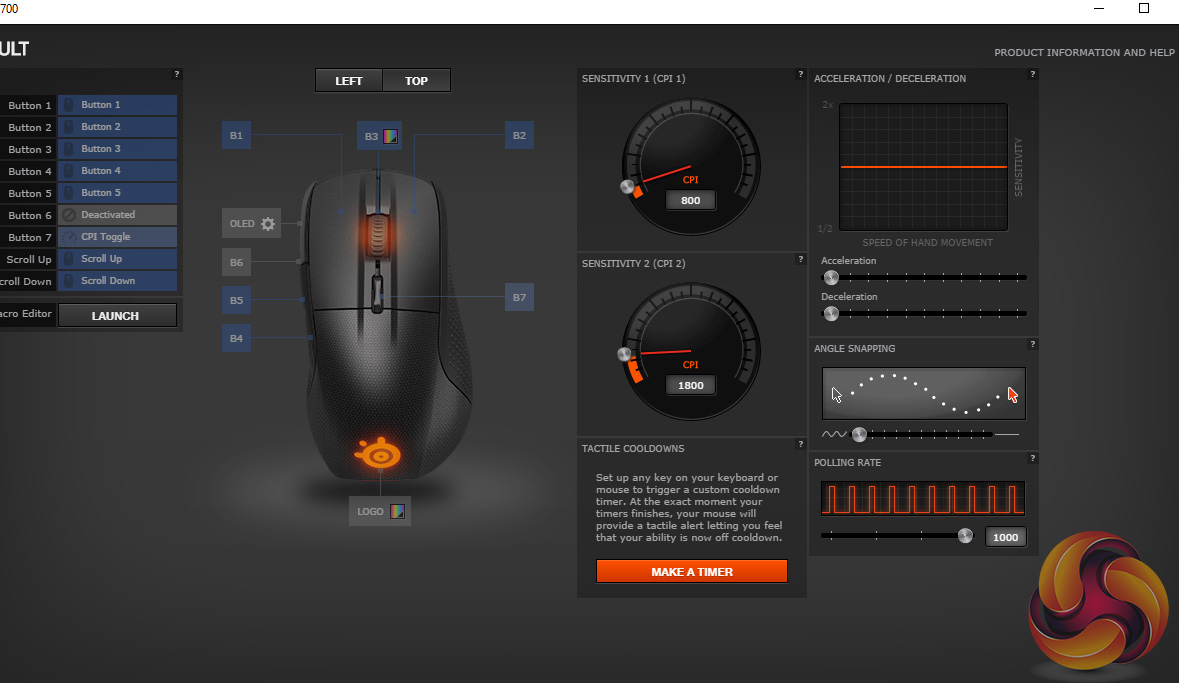
Task: Click the OLED label box
Action: tap(251, 224)
